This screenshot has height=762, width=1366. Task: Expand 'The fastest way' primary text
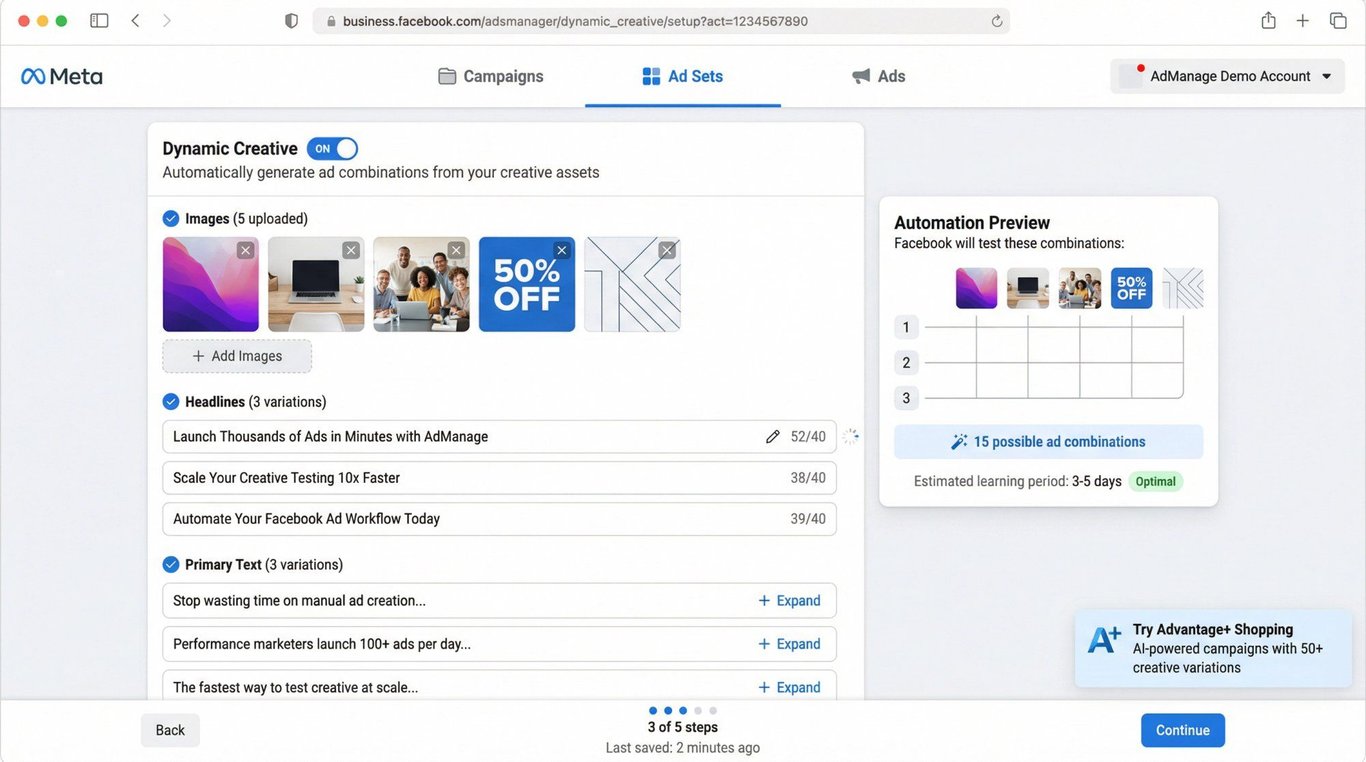click(789, 687)
